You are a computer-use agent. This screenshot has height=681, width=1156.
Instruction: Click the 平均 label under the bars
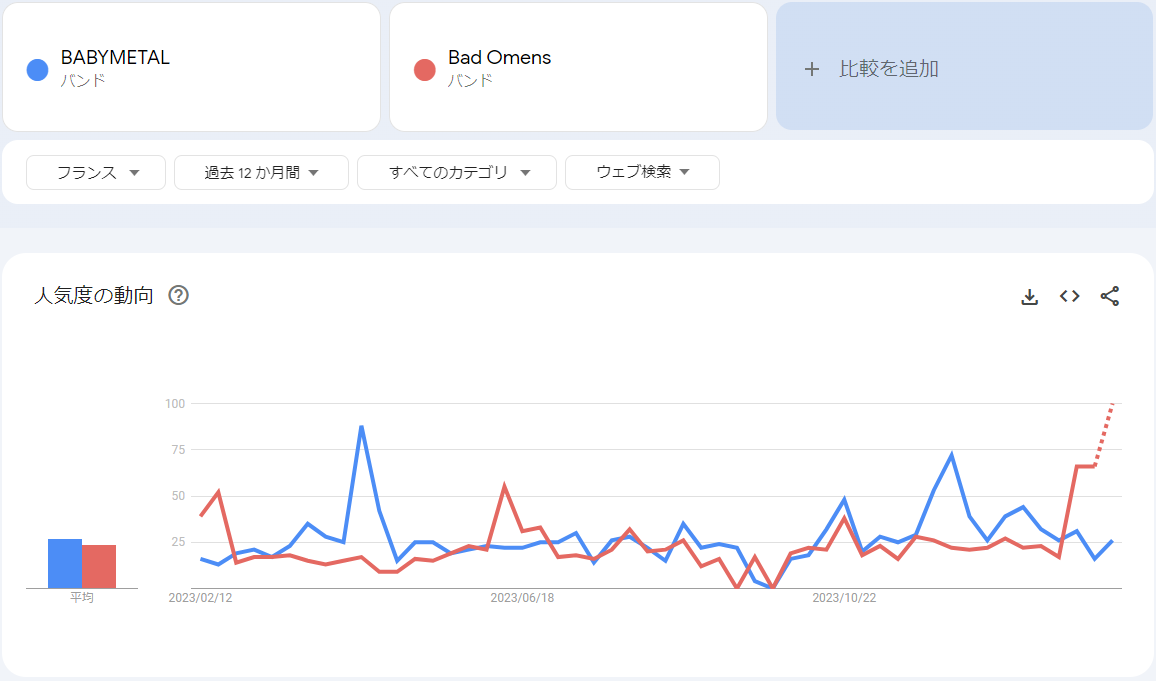point(82,597)
